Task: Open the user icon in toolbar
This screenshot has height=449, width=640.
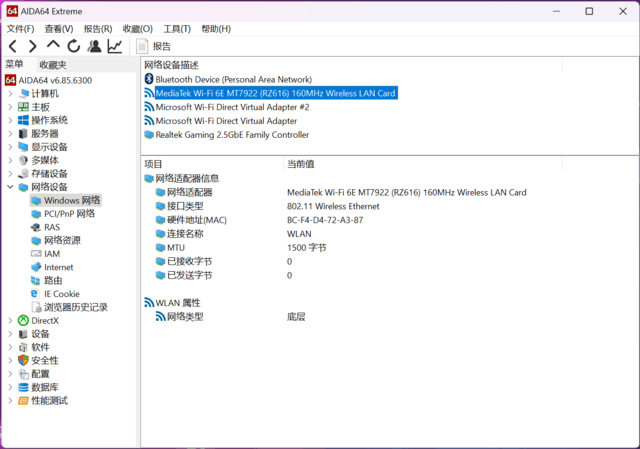Action: (94, 46)
